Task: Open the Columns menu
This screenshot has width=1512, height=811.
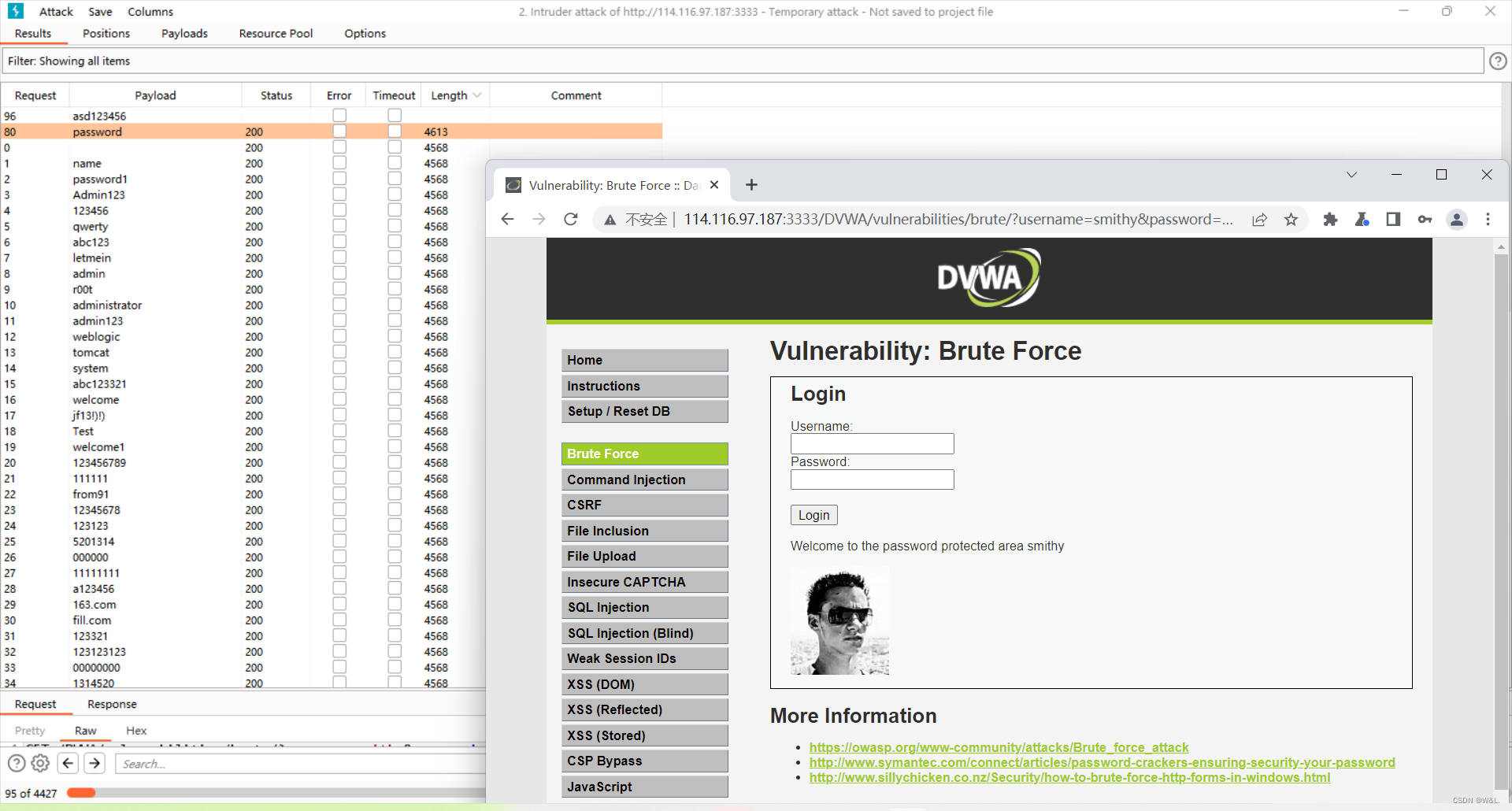Action: point(150,12)
